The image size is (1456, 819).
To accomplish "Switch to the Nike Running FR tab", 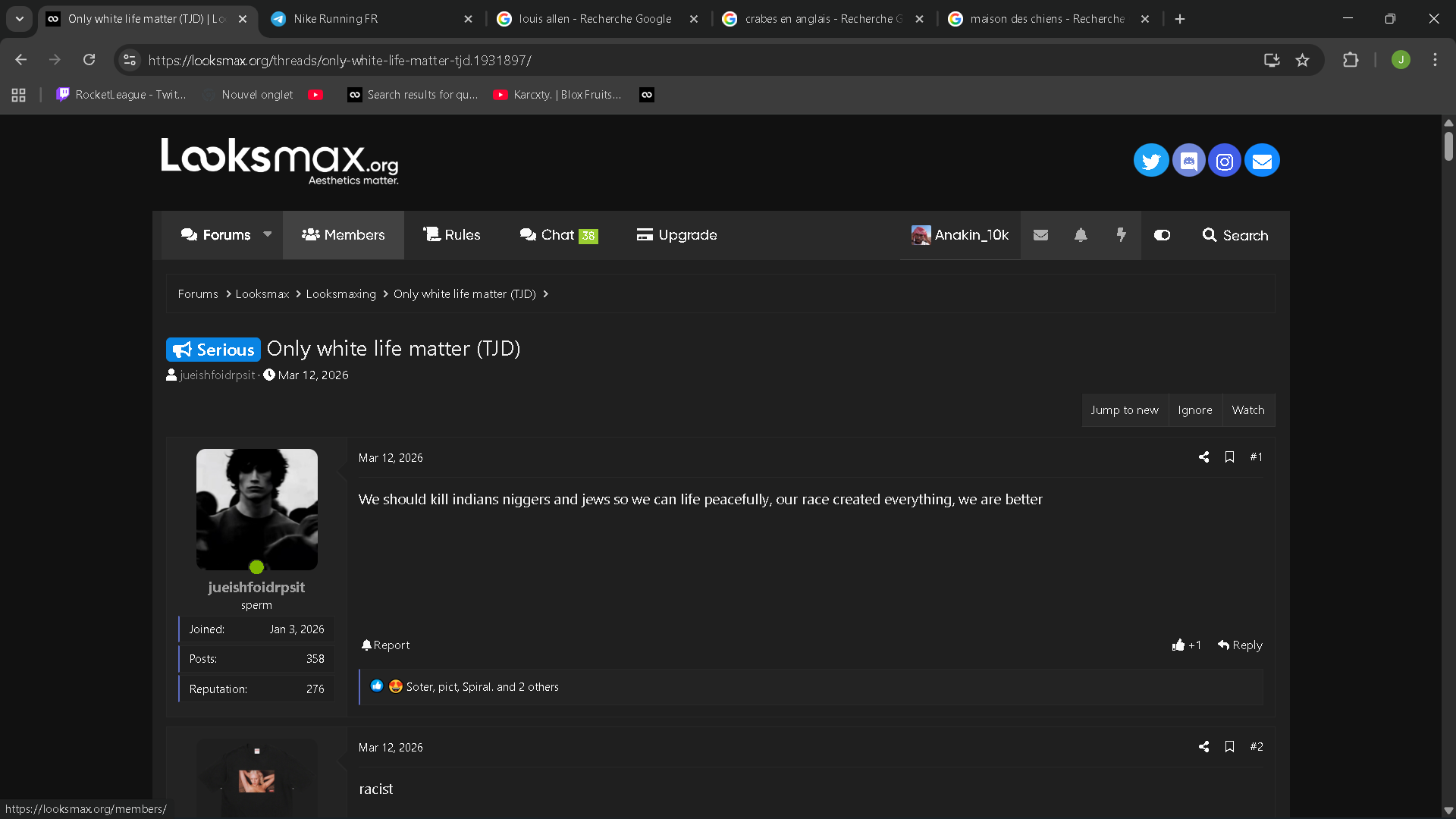I will pyautogui.click(x=372, y=19).
